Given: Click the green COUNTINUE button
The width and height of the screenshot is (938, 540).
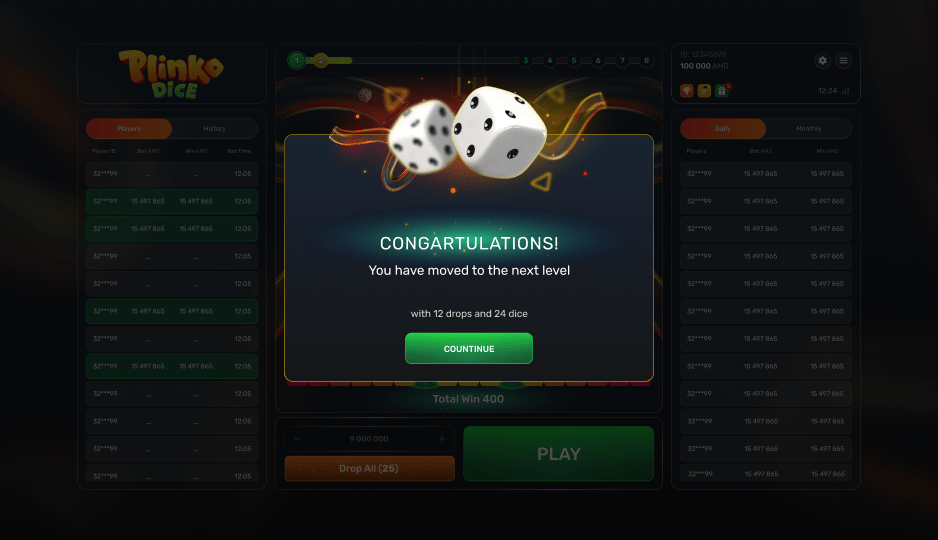Looking at the screenshot, I should (468, 349).
